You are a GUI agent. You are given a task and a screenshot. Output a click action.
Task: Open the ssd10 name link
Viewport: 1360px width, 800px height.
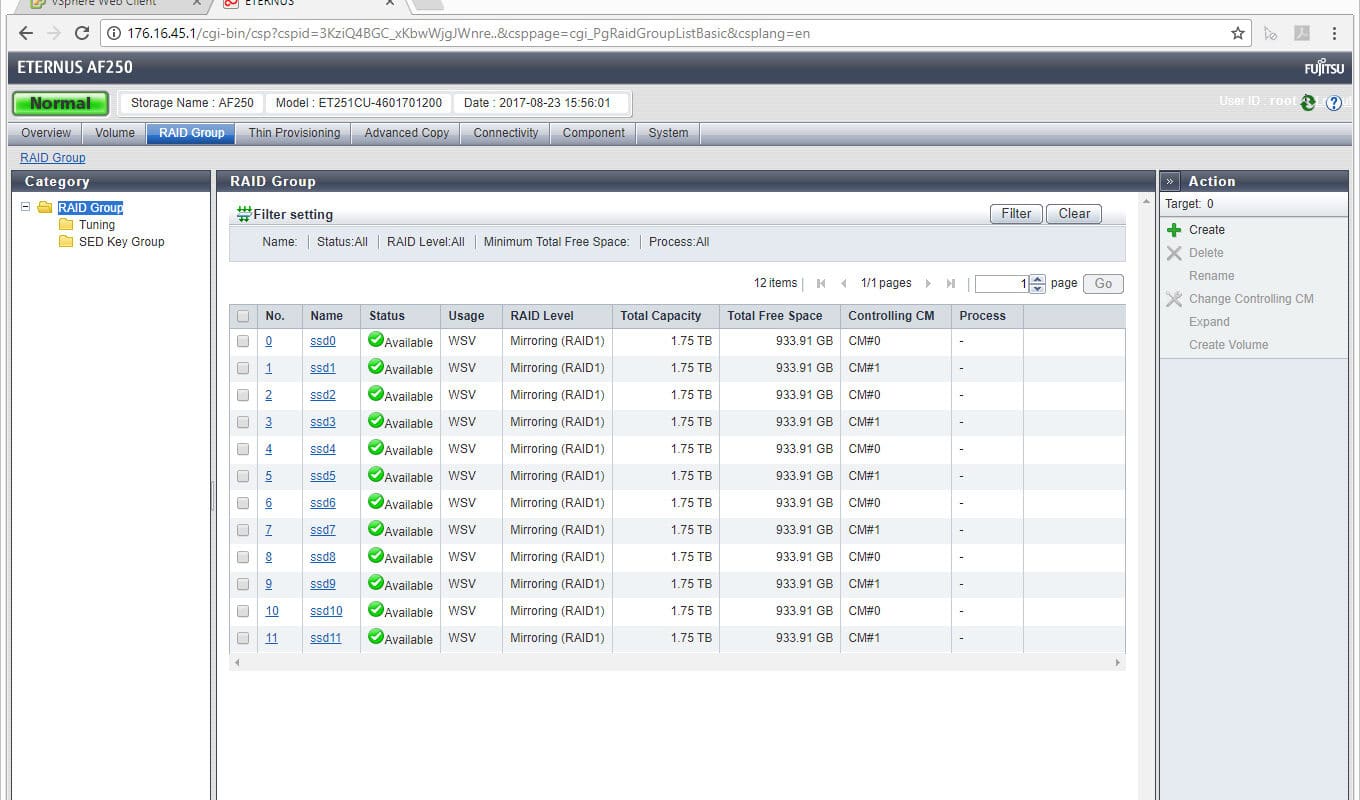coord(326,611)
